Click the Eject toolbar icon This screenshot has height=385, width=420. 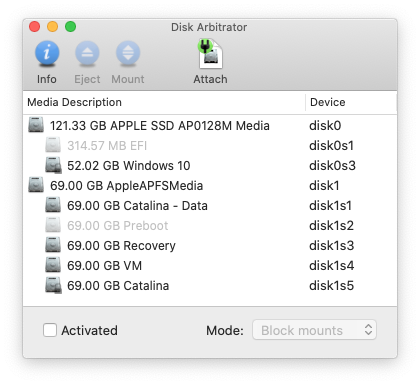click(x=87, y=53)
